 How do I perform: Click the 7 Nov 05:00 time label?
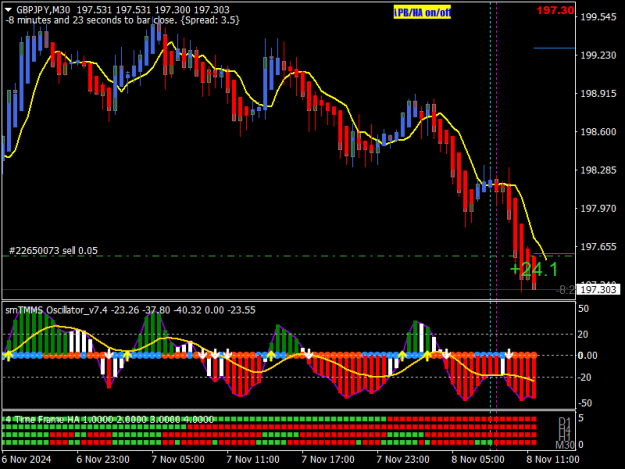click(178, 459)
